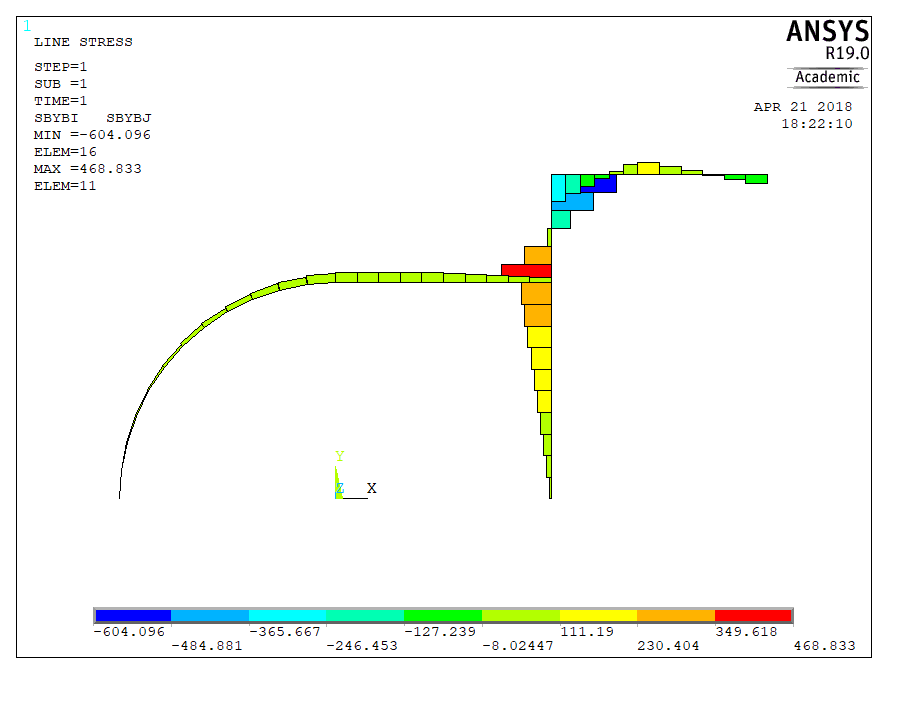This screenshot has width=898, height=719.
Task: Click the '18:22:10' time text
Action: pyautogui.click(x=817, y=124)
